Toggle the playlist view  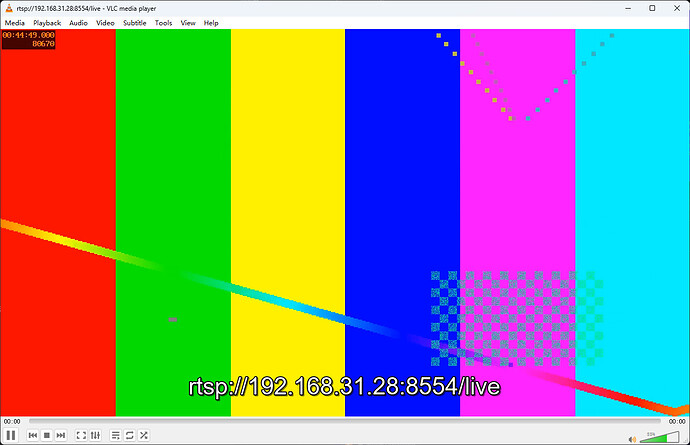[x=115, y=435]
